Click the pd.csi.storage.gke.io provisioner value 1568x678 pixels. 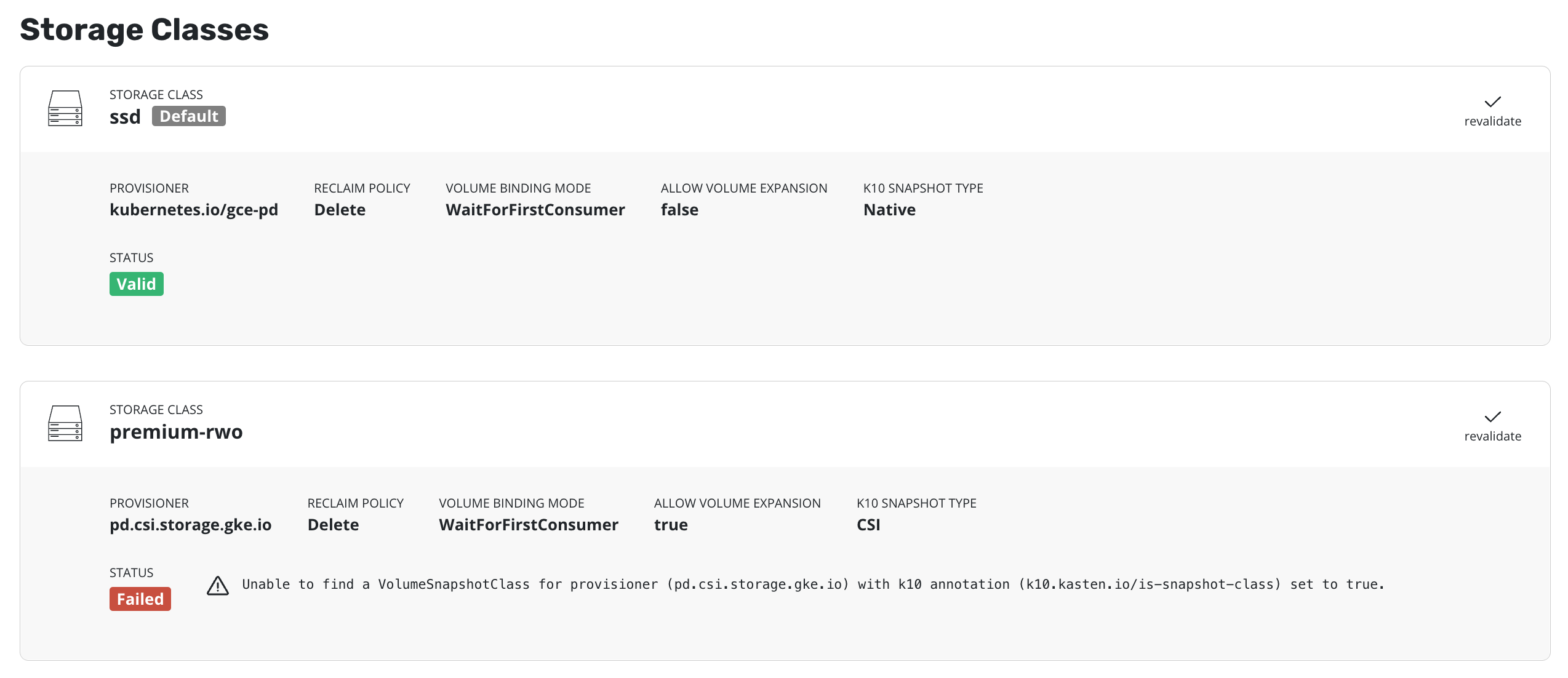pyautogui.click(x=190, y=525)
